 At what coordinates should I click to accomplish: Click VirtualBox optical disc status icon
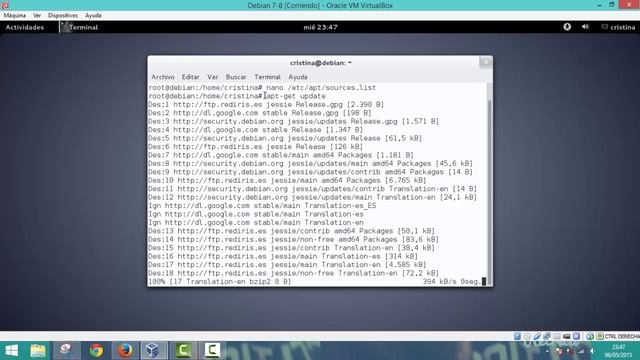pos(527,336)
